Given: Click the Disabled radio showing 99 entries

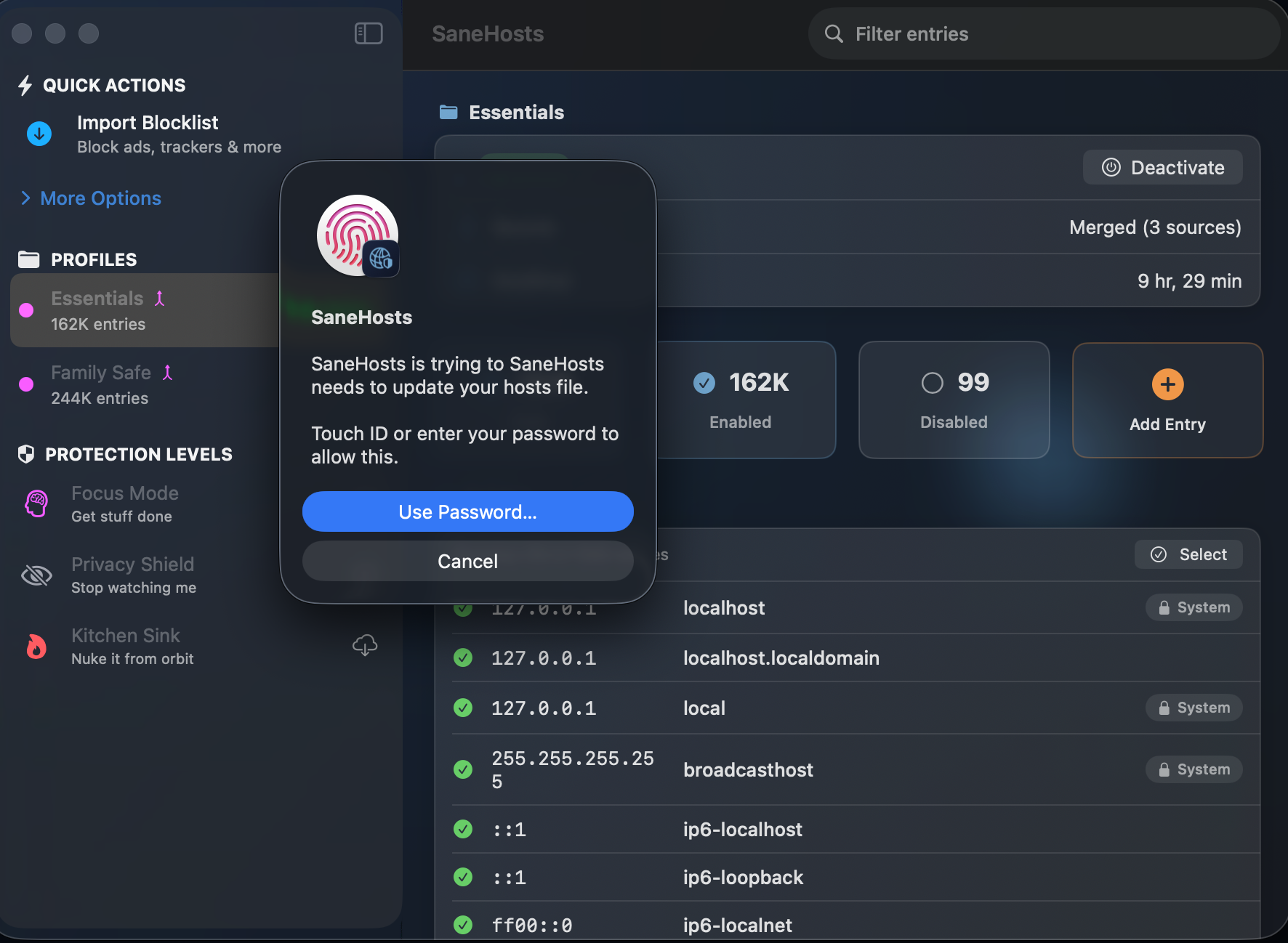Looking at the screenshot, I should (x=954, y=399).
